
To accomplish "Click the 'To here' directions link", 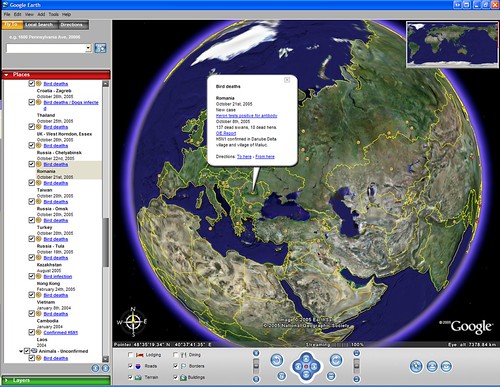I will pos(244,156).
